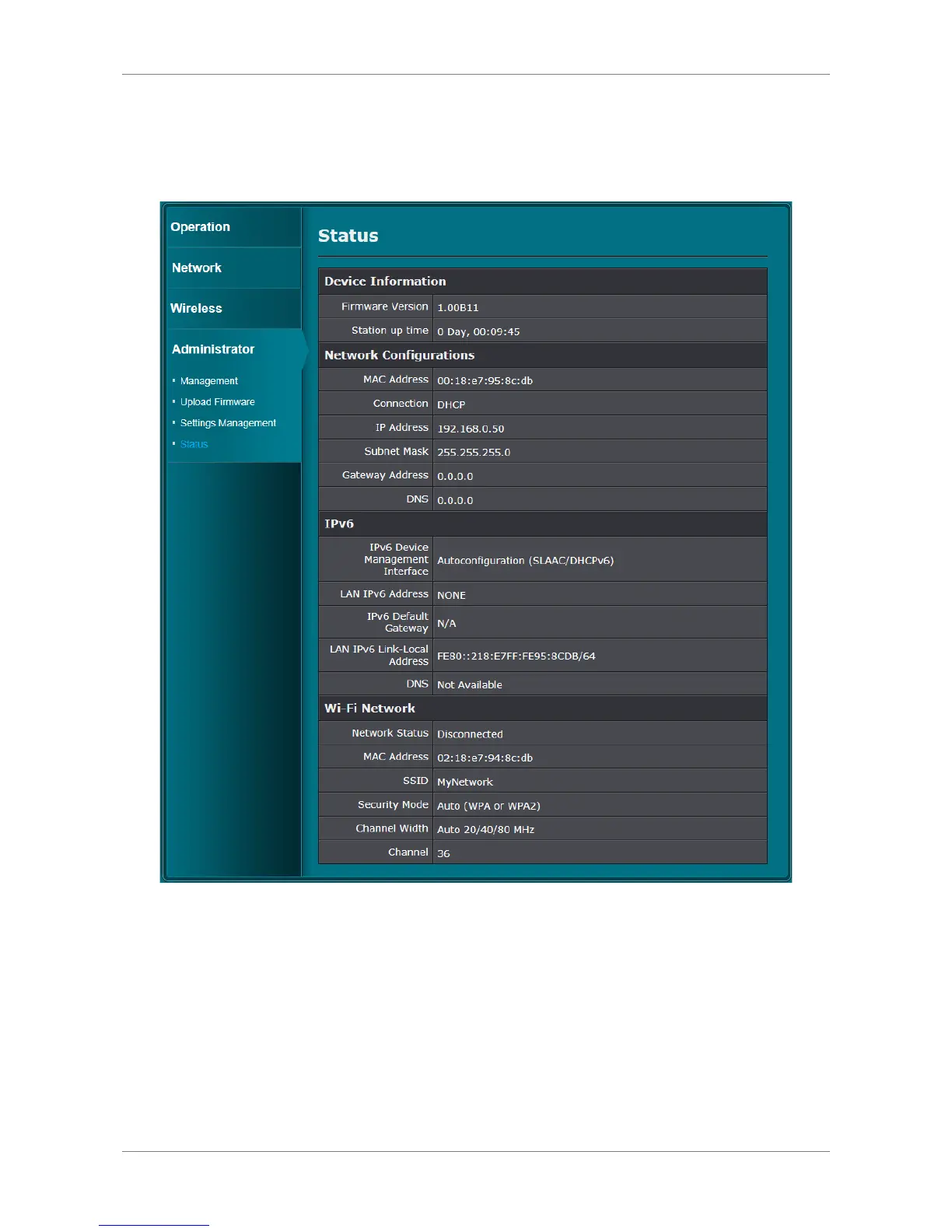Select IP address 192.168.0.50

471,429
